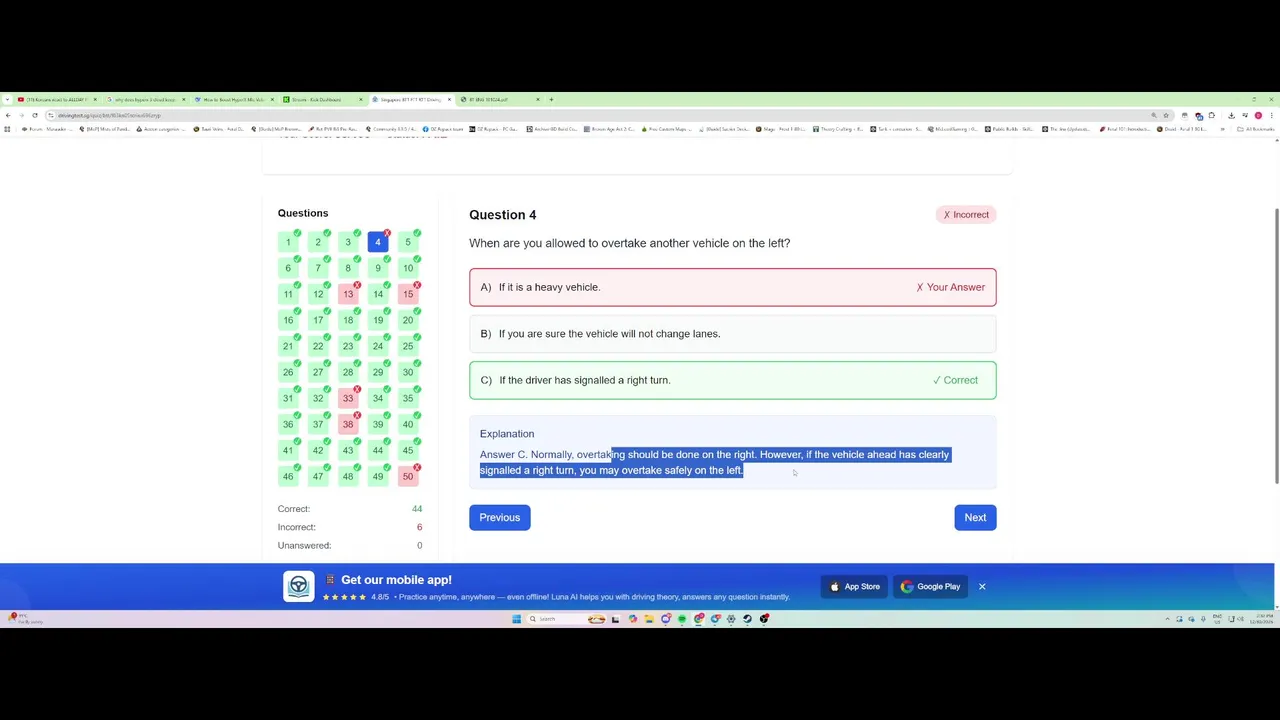This screenshot has height=720, width=1280.
Task: Open a new browser tab with plus
Action: click(551, 99)
